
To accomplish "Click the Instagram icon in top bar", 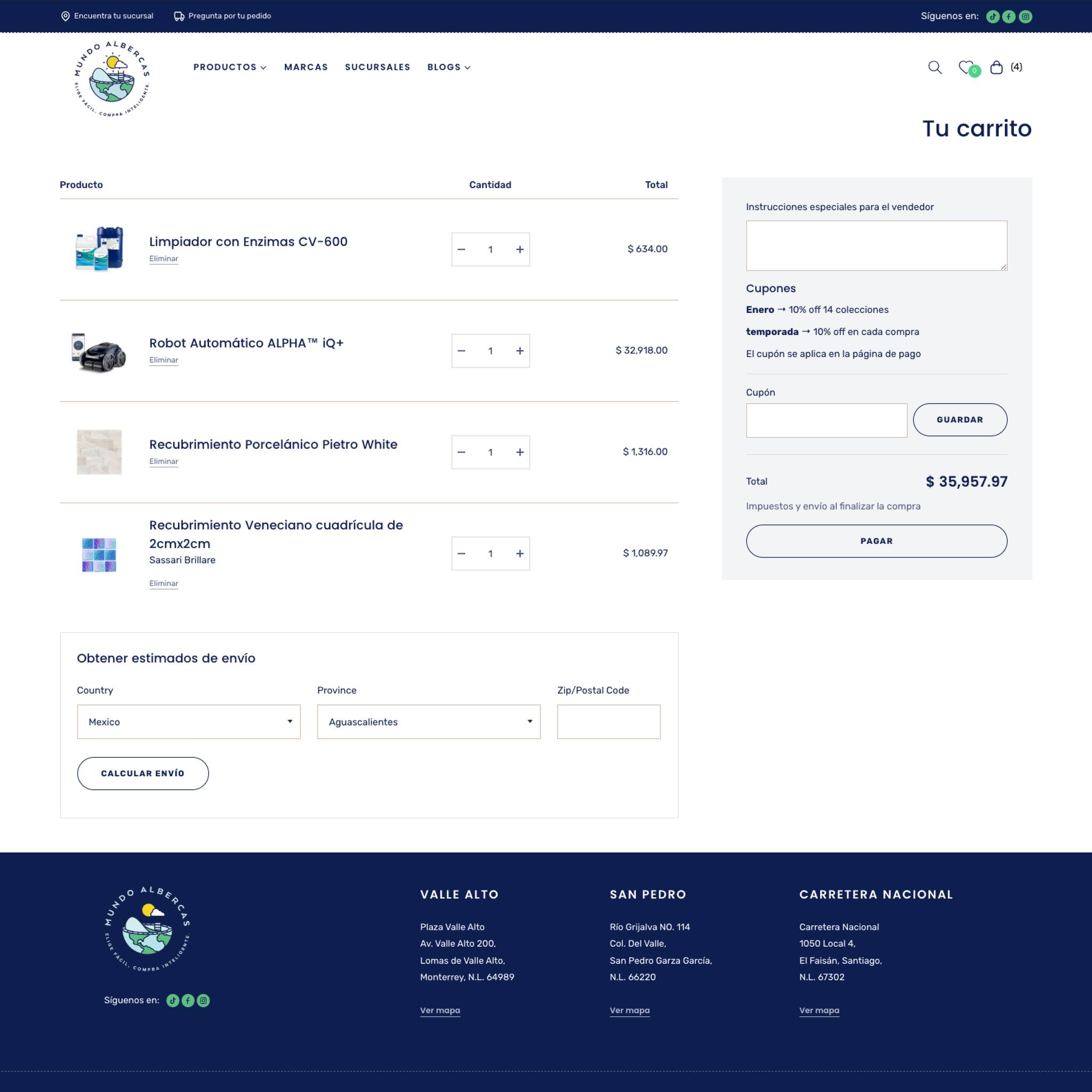I will point(1025,17).
